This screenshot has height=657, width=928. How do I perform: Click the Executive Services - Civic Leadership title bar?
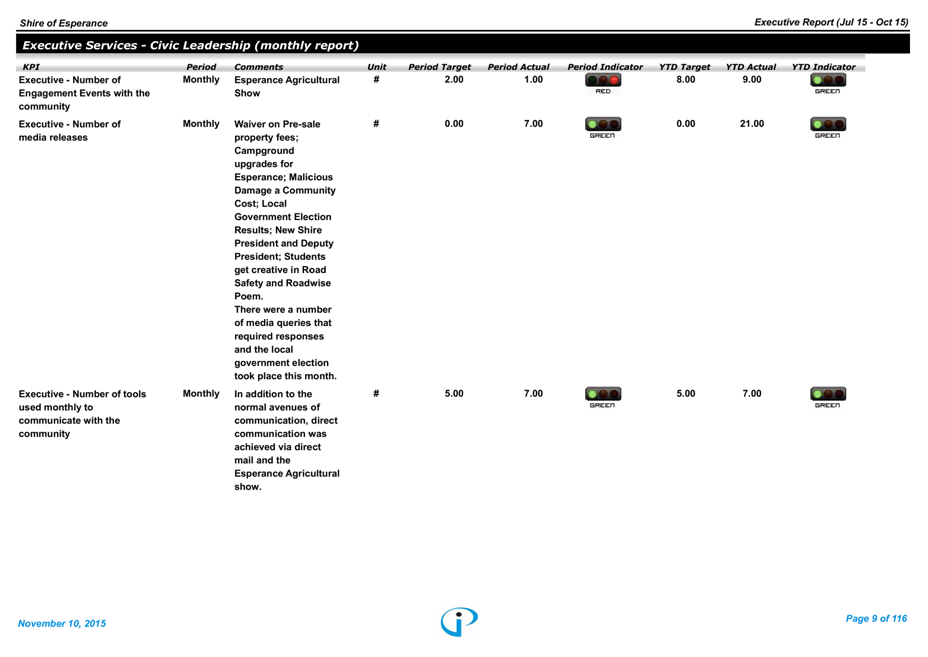(190, 45)
